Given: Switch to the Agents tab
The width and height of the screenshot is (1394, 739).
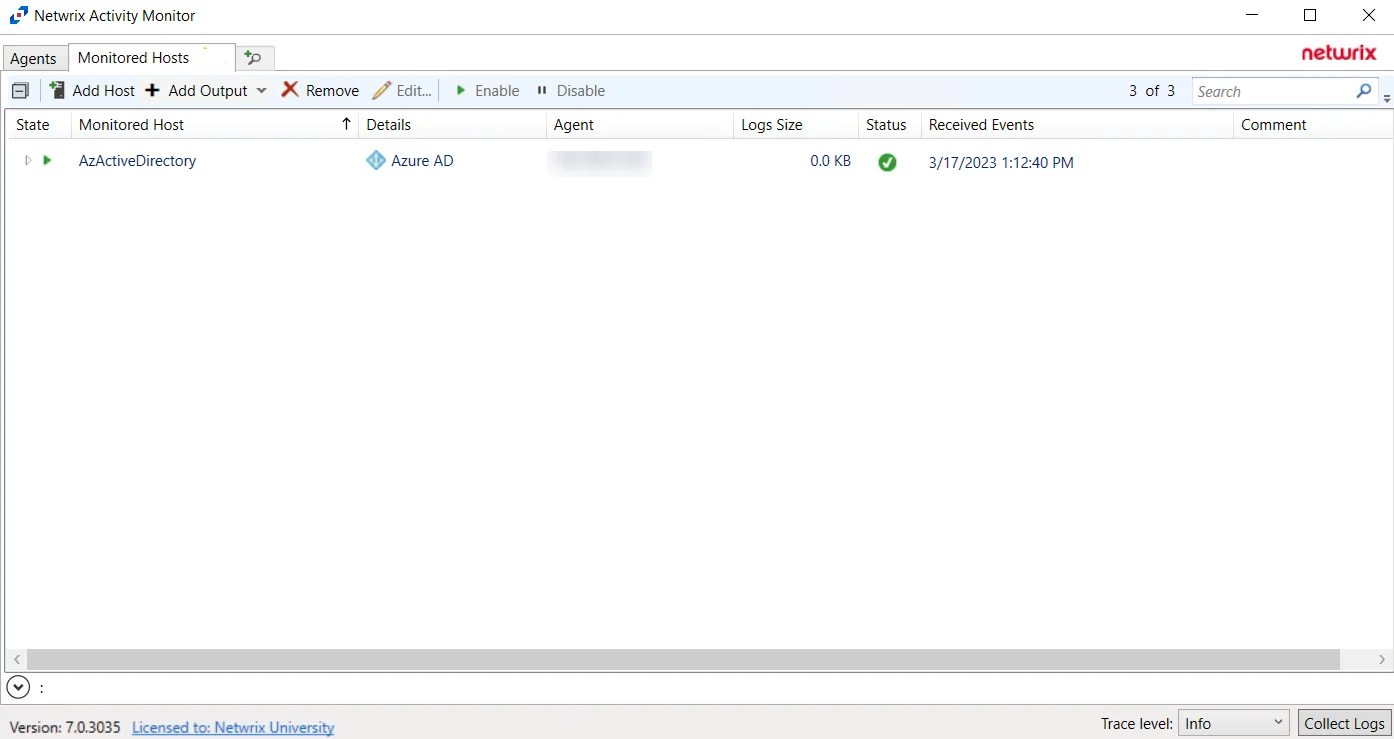Looking at the screenshot, I should tap(34, 58).
